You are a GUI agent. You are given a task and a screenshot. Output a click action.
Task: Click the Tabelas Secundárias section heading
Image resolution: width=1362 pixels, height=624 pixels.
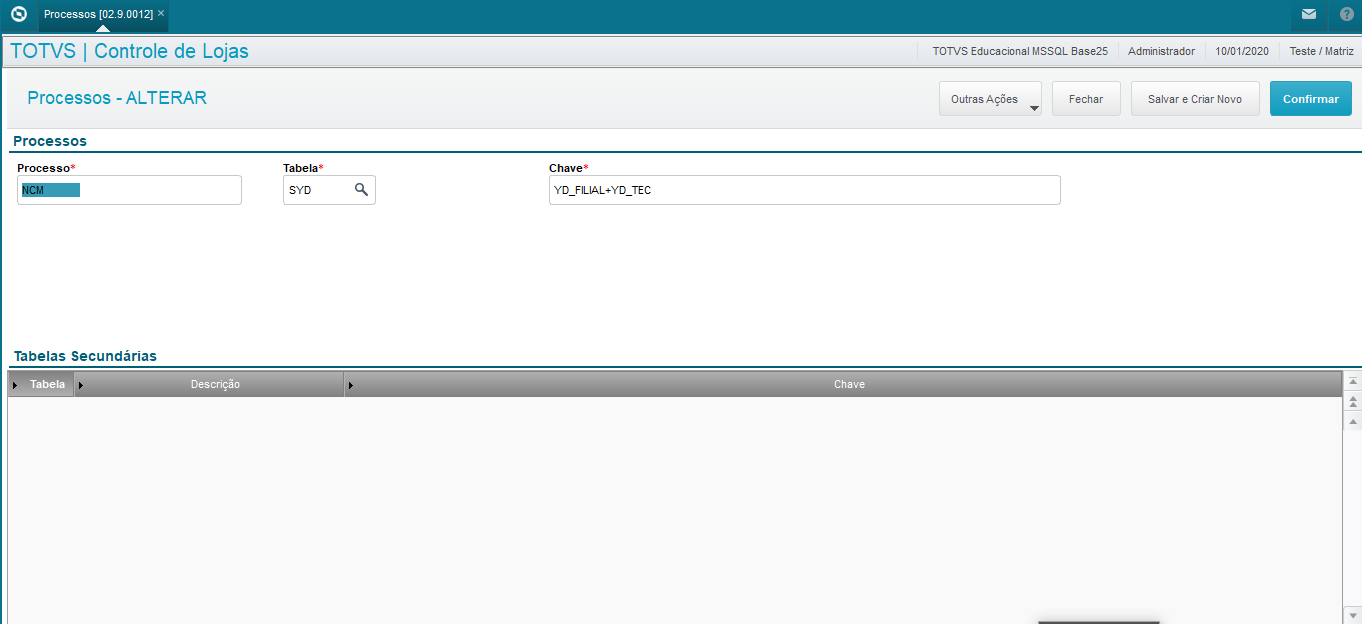pyautogui.click(x=85, y=356)
